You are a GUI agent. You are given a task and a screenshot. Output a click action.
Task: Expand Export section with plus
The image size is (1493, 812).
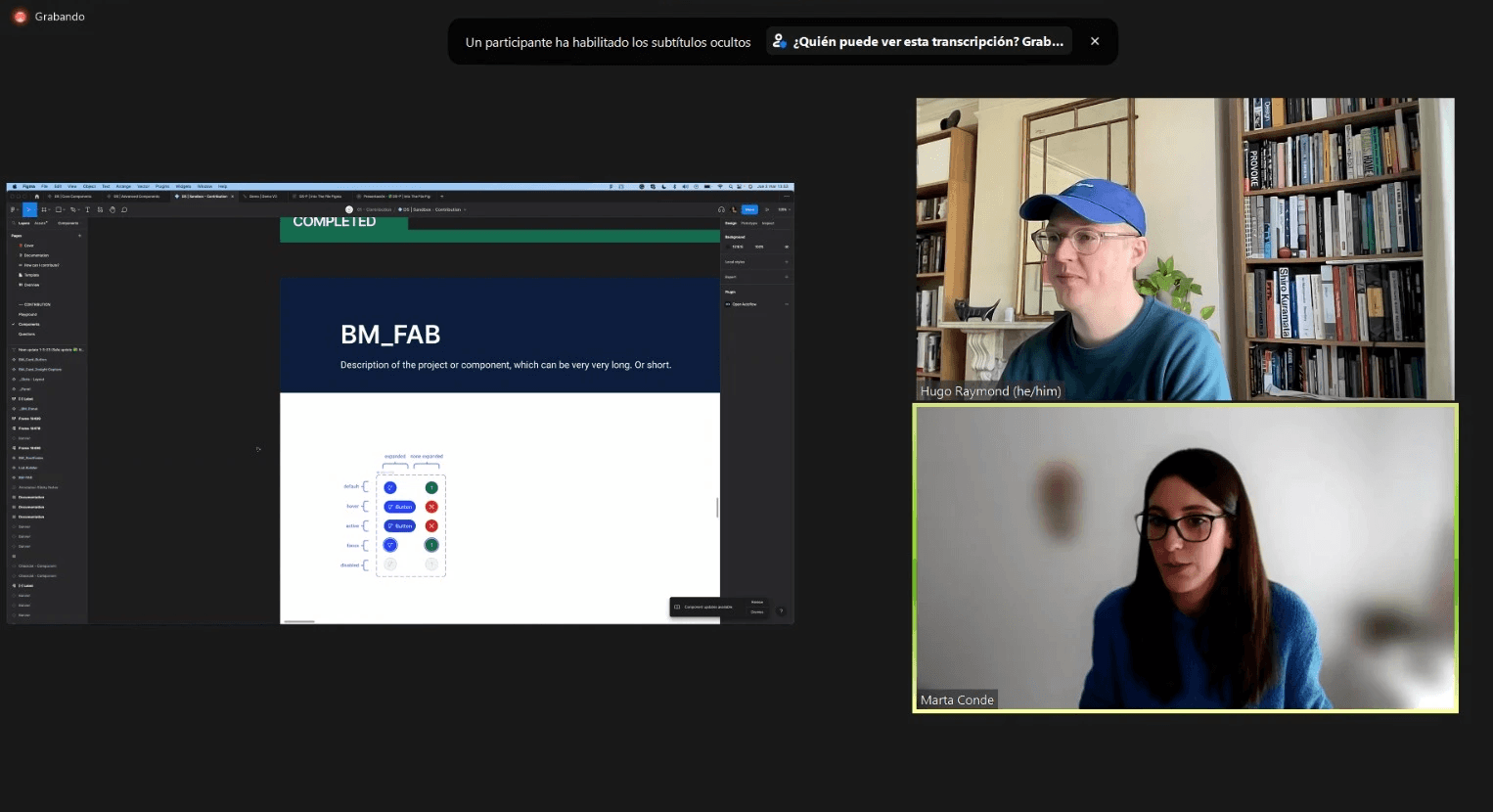click(x=787, y=277)
